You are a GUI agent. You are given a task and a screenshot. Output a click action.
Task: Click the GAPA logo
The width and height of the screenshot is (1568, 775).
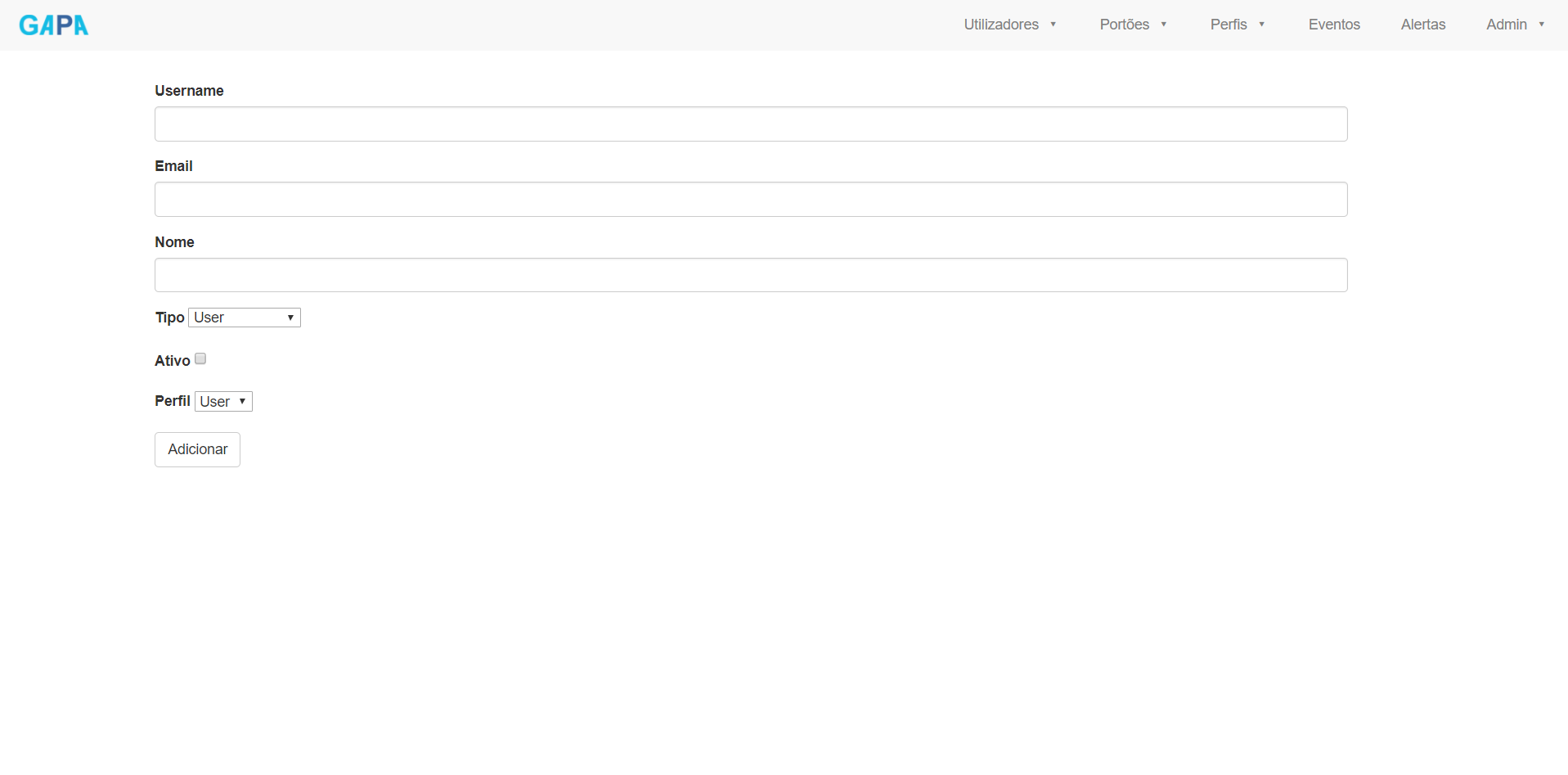54,25
